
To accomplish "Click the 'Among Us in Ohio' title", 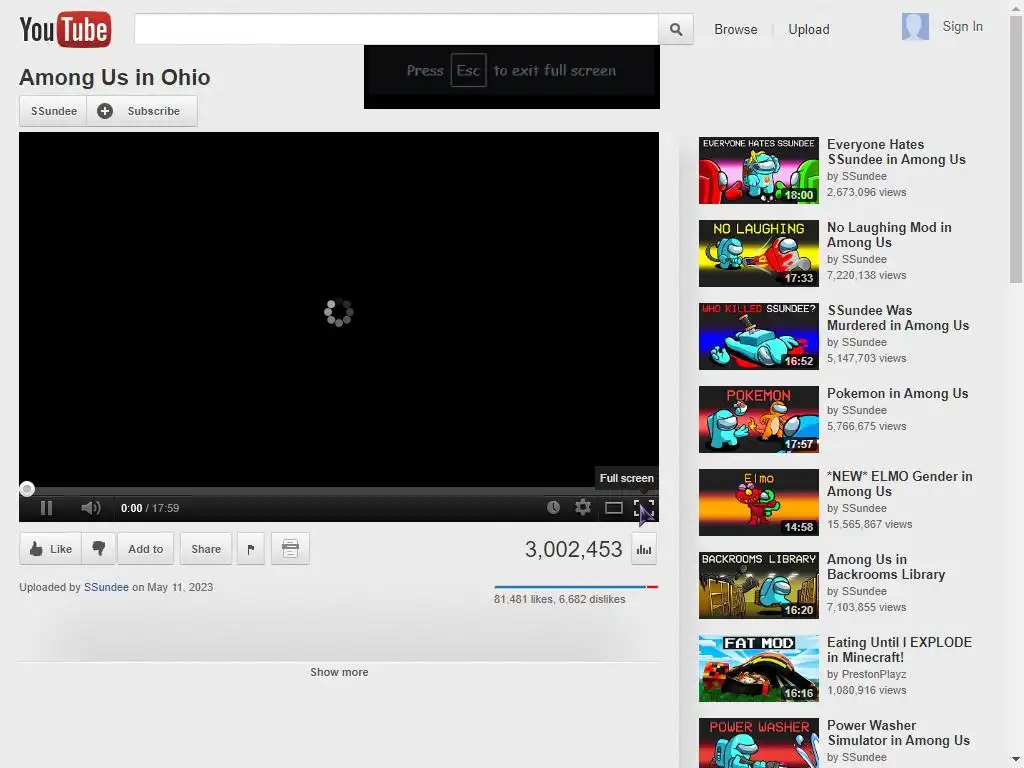I will [114, 77].
